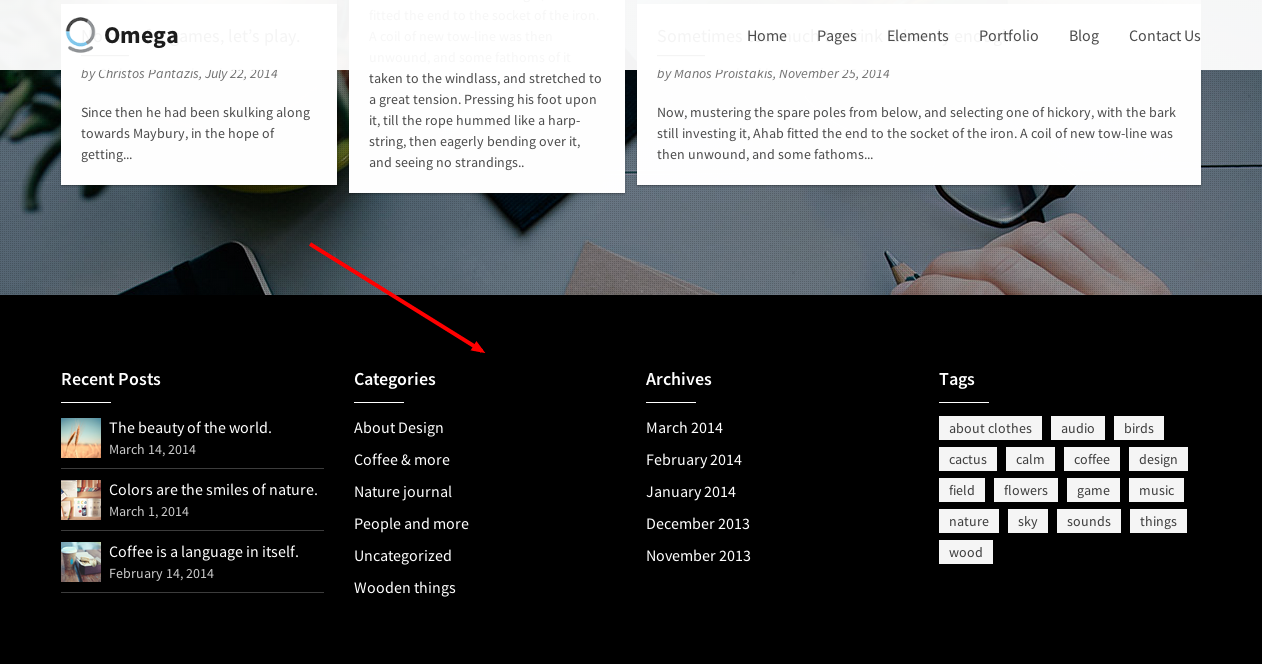
Task: Open the Nature journal category
Action: pos(402,492)
